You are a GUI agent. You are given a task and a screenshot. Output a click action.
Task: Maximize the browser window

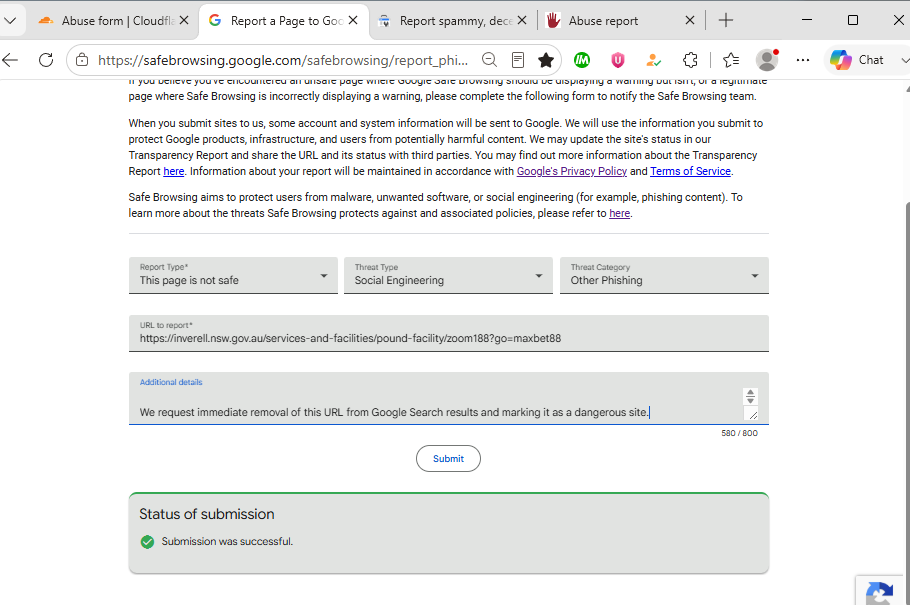coord(853,20)
